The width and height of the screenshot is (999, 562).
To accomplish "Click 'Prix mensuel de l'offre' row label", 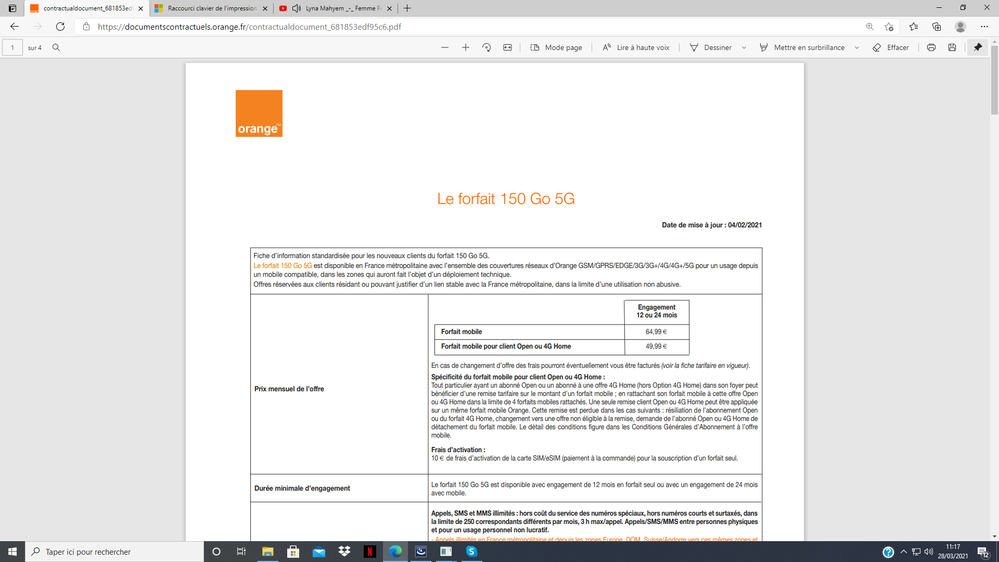I will point(289,389).
